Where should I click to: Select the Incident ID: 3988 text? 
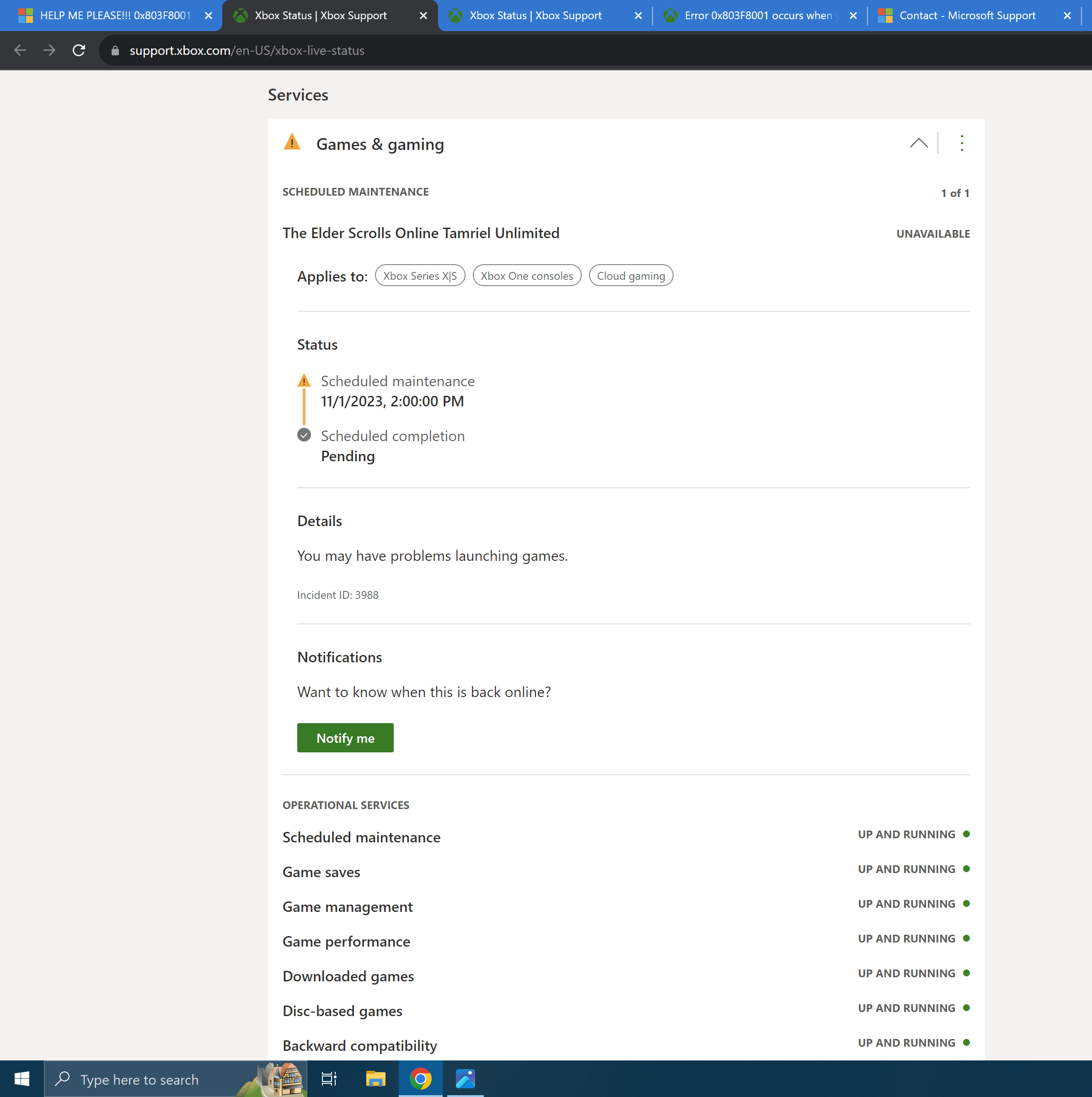(337, 595)
